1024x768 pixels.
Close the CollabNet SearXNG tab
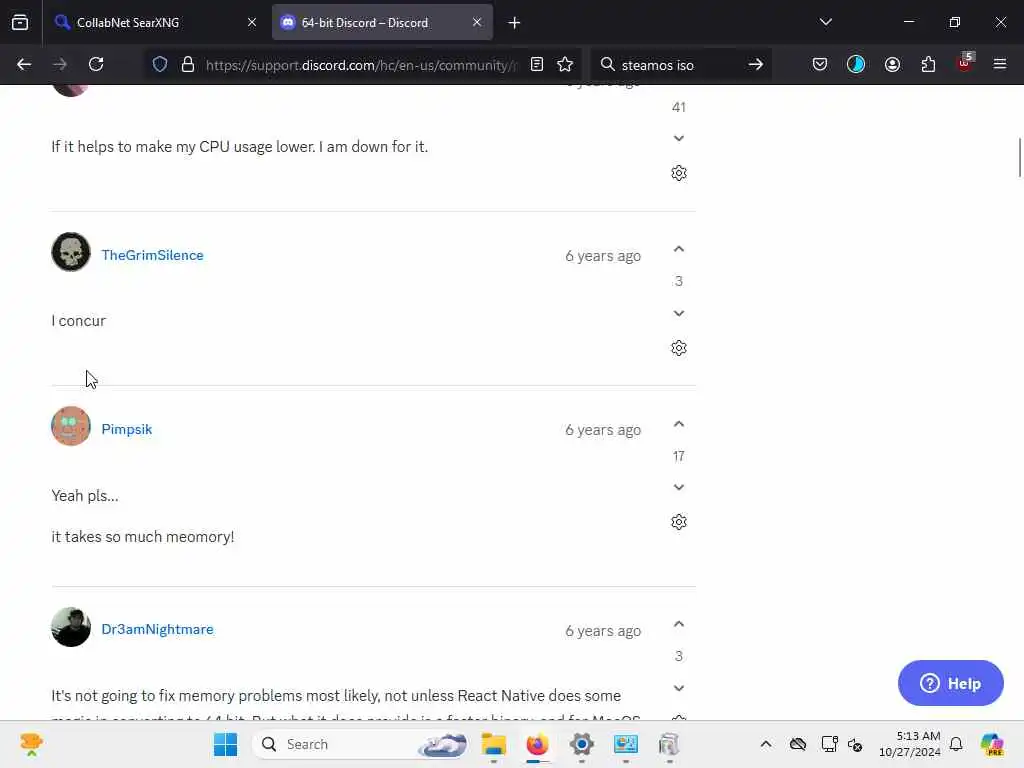(x=251, y=22)
